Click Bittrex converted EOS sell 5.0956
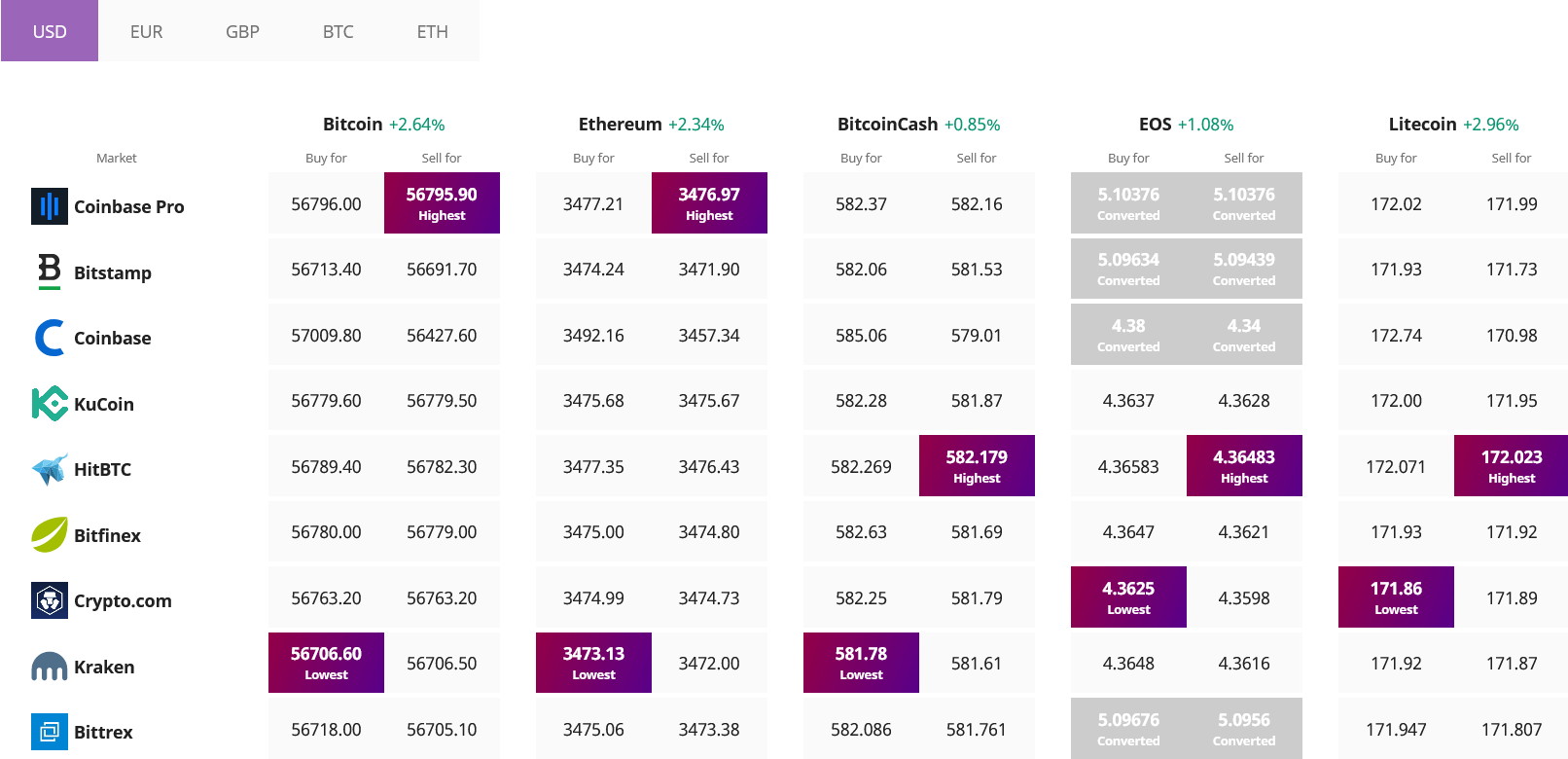Screen dimensions: 1568x759 (1244, 728)
